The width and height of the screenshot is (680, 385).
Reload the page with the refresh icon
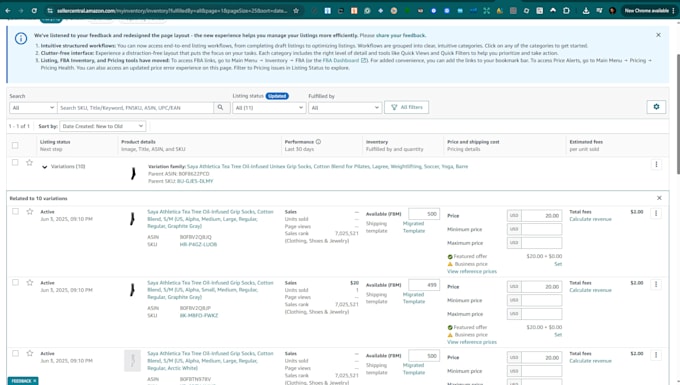coord(34,10)
